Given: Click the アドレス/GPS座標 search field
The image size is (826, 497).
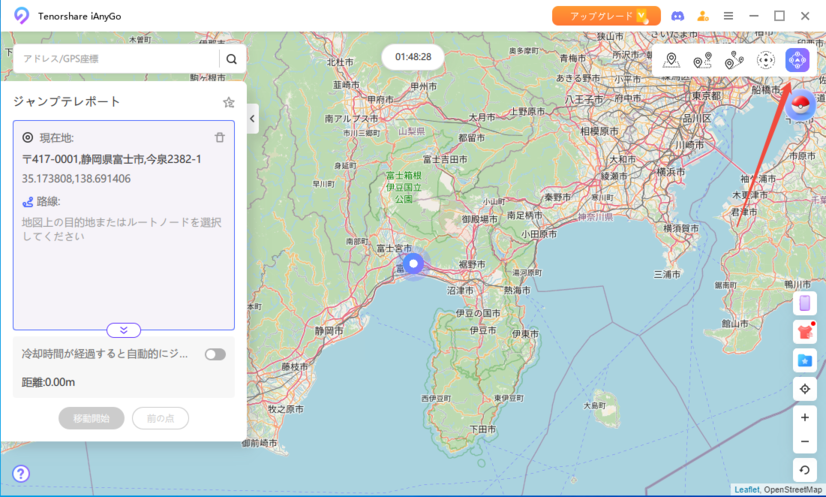Looking at the screenshot, I should [115, 59].
